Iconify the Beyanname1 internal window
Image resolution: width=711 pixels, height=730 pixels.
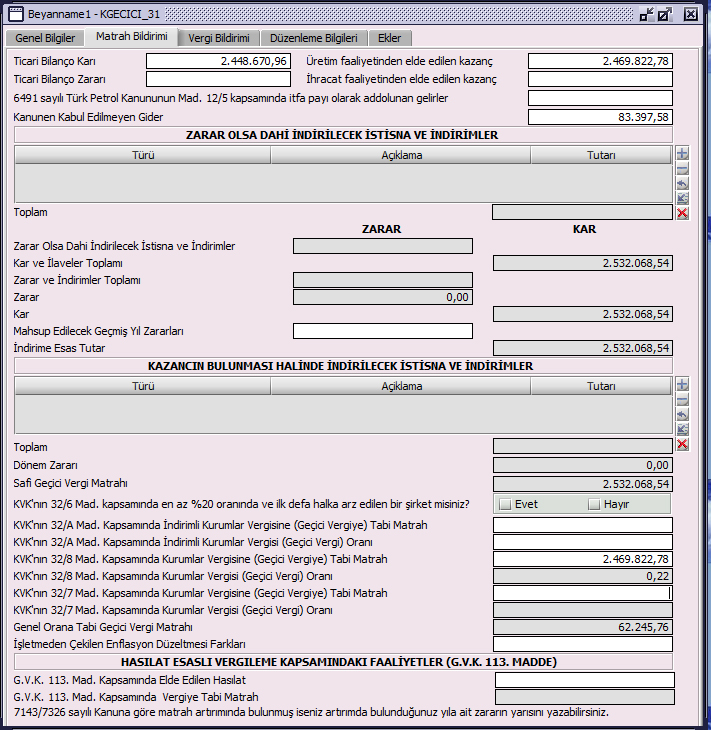[647, 14]
